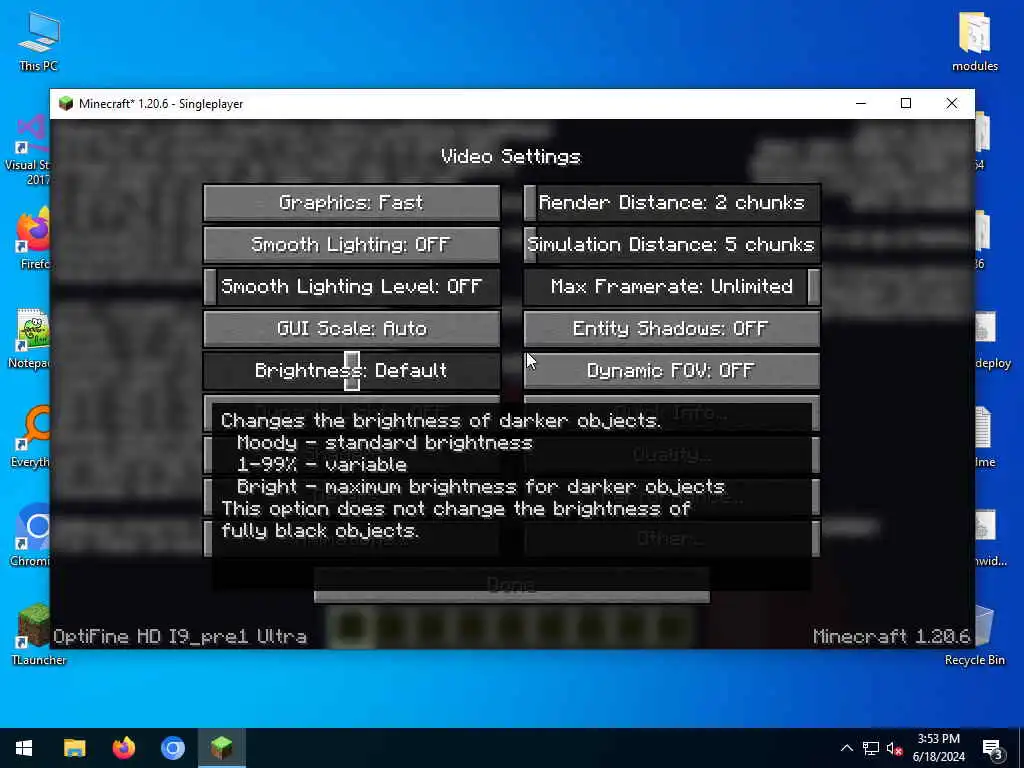Select Minecraft in the taskbar
1024x768 pixels.
click(222, 748)
